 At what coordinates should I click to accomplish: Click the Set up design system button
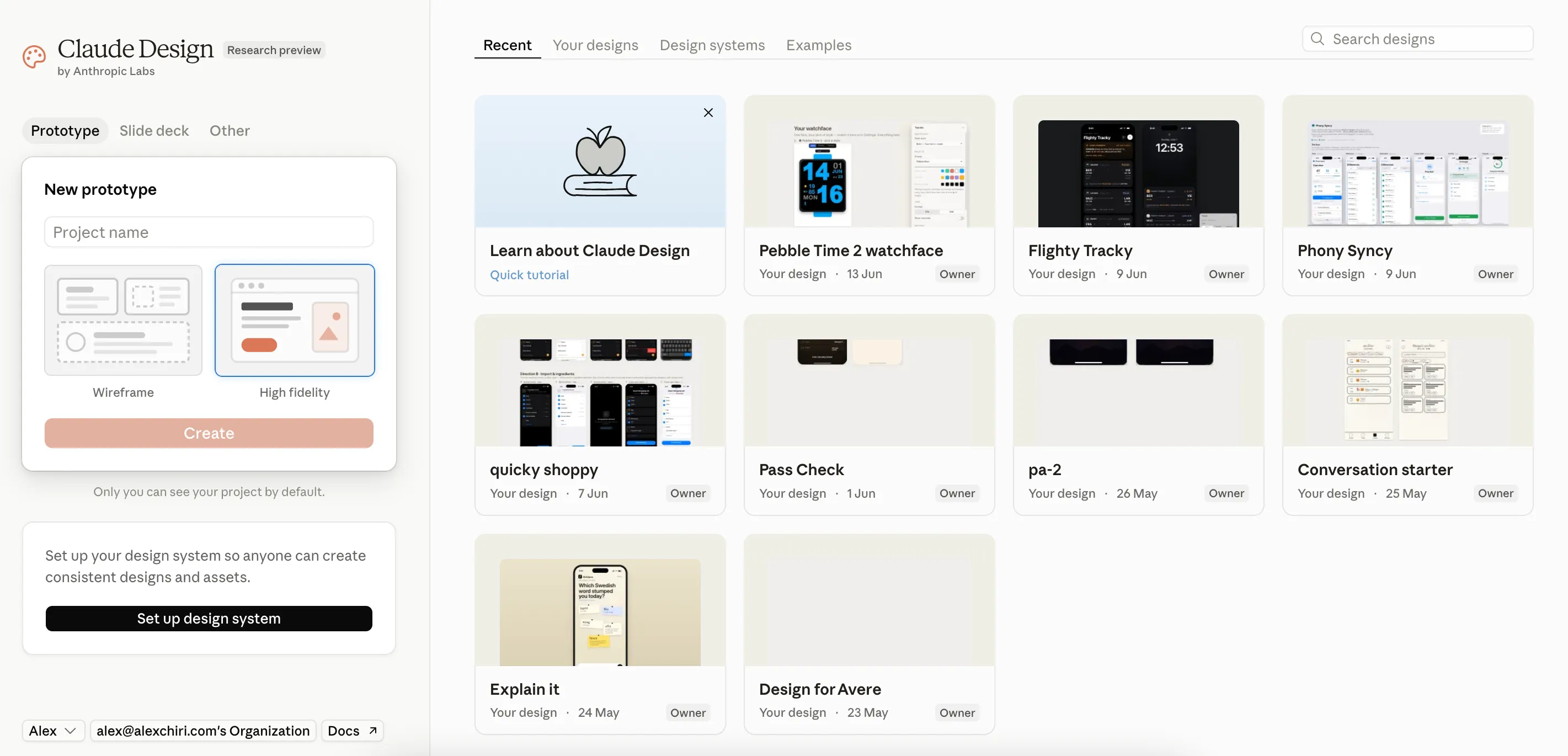[x=209, y=618]
